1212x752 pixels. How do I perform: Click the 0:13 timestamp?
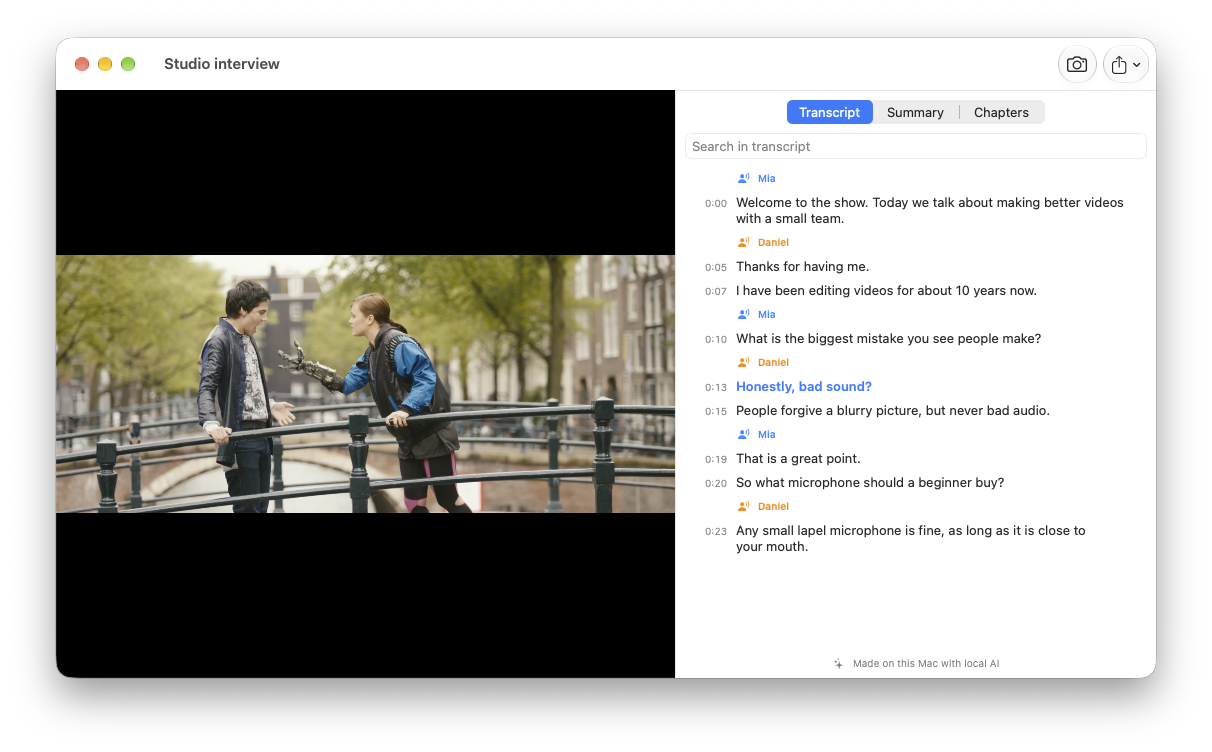click(716, 387)
